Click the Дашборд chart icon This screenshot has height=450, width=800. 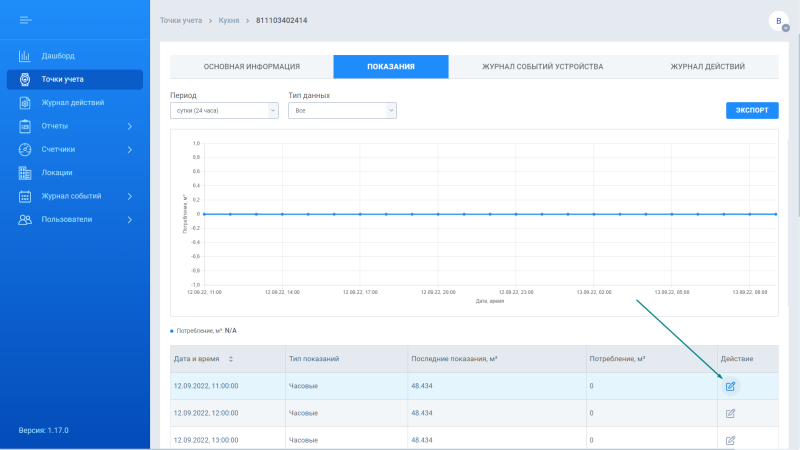(24, 56)
